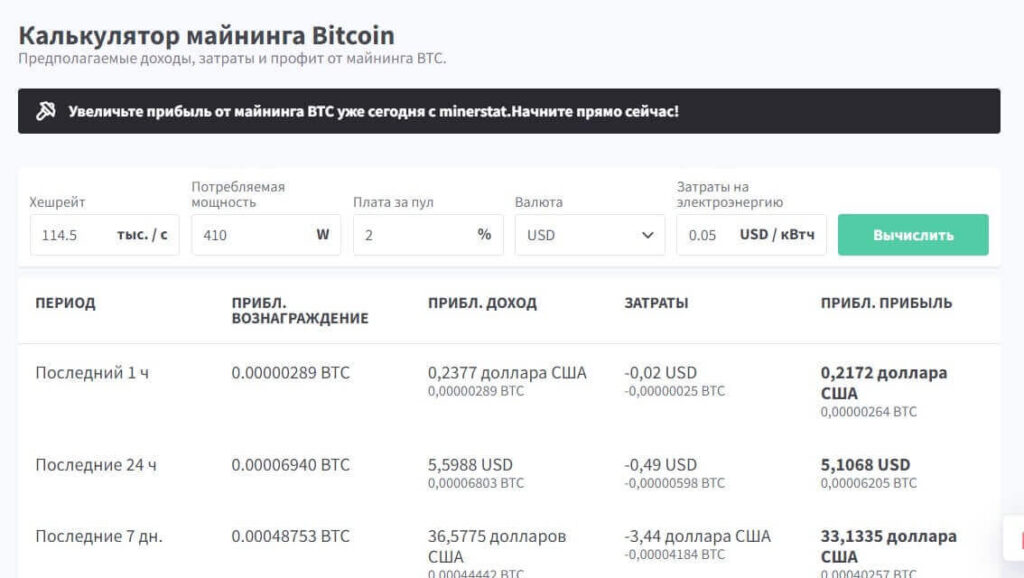Select the Потребляемая мощность field with 410
This screenshot has width=1024, height=578.
tap(250, 236)
